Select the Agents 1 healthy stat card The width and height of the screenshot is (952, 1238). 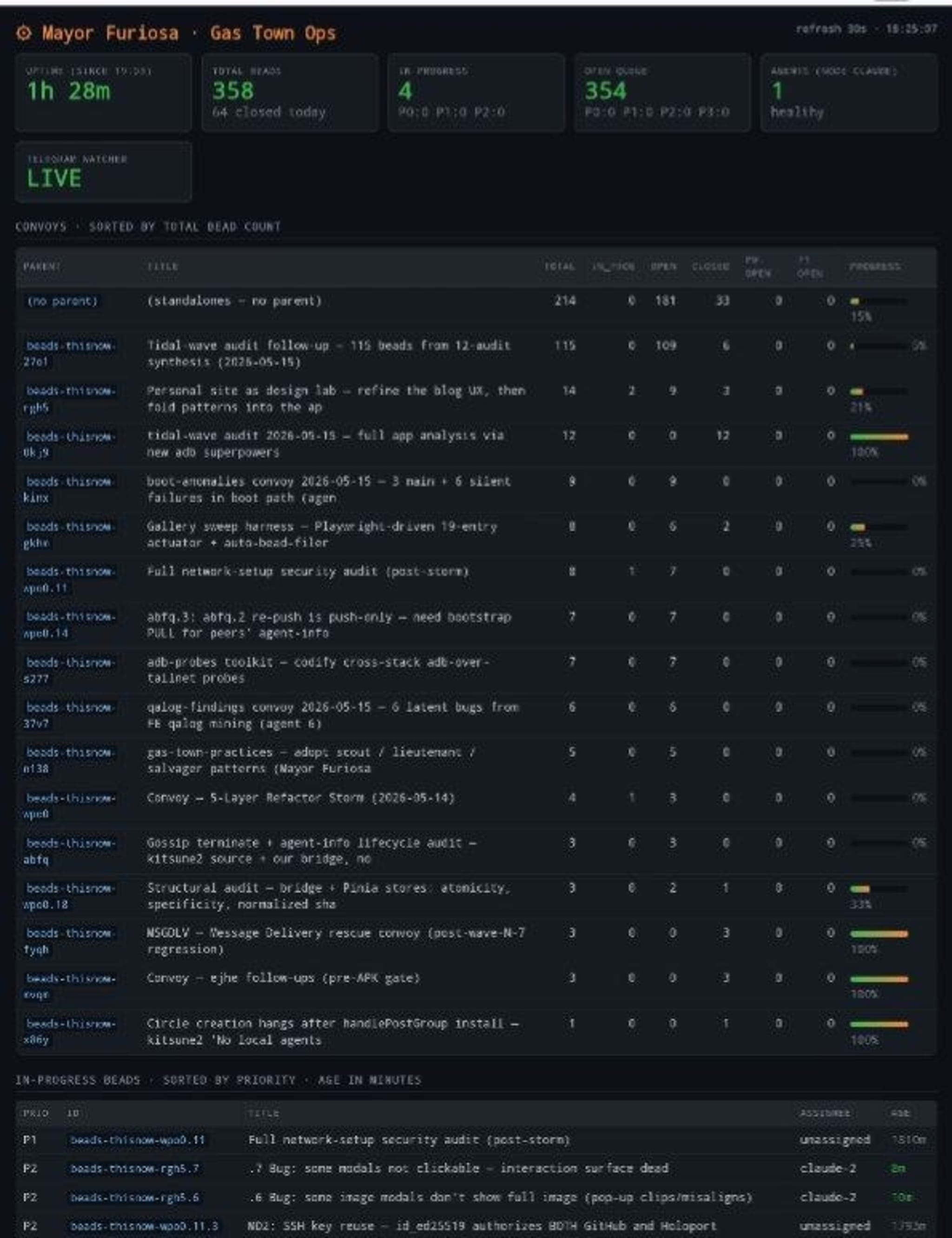click(848, 92)
